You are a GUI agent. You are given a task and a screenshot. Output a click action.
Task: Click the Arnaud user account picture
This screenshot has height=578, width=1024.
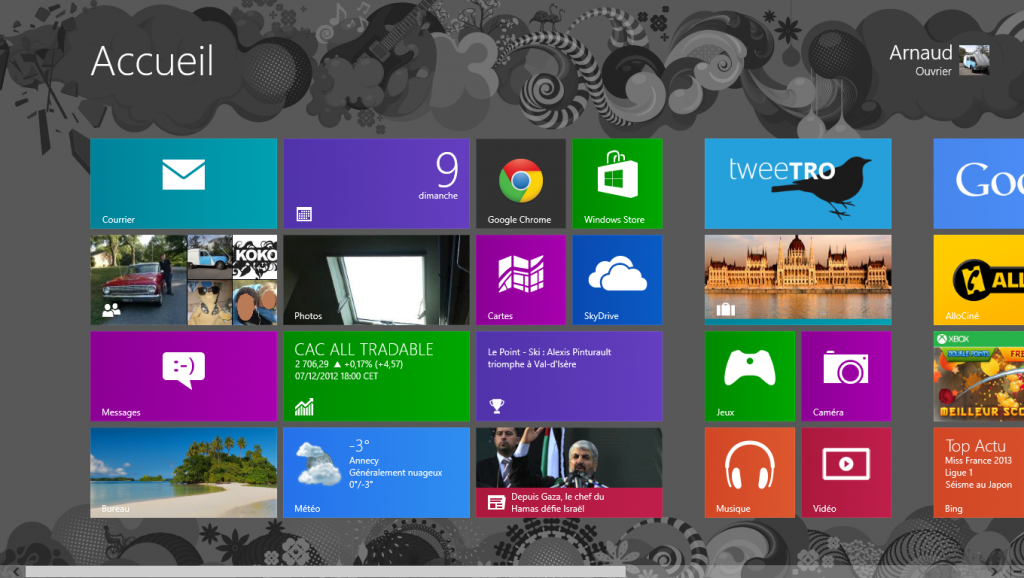(x=973, y=60)
